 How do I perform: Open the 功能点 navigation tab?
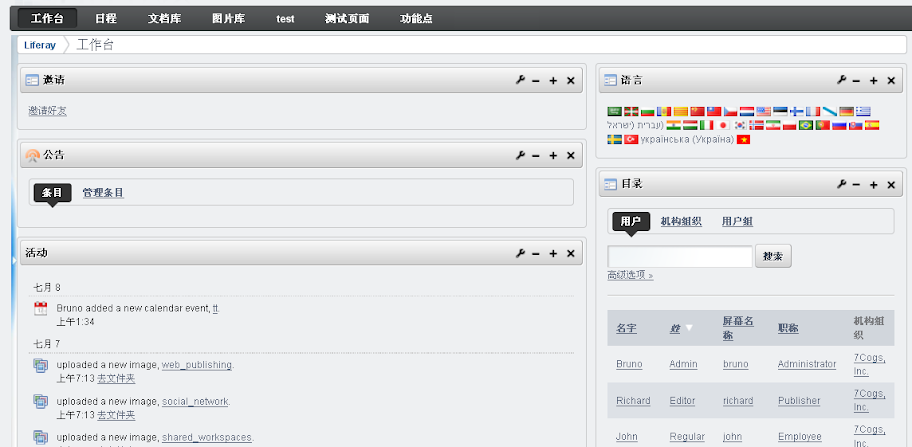(416, 19)
